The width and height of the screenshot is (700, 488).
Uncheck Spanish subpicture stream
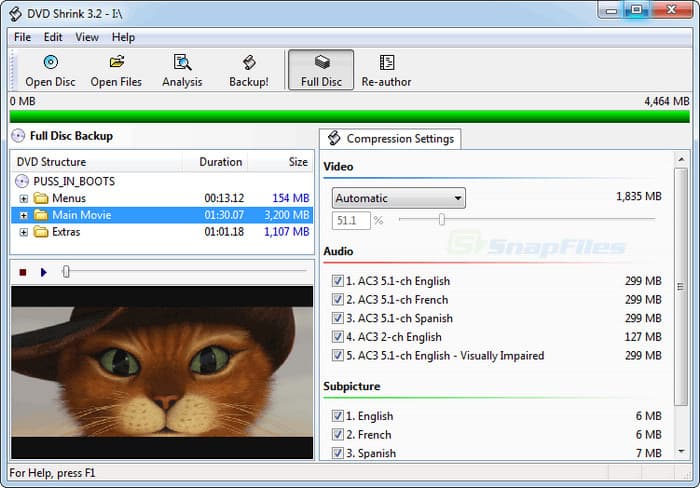(338, 453)
